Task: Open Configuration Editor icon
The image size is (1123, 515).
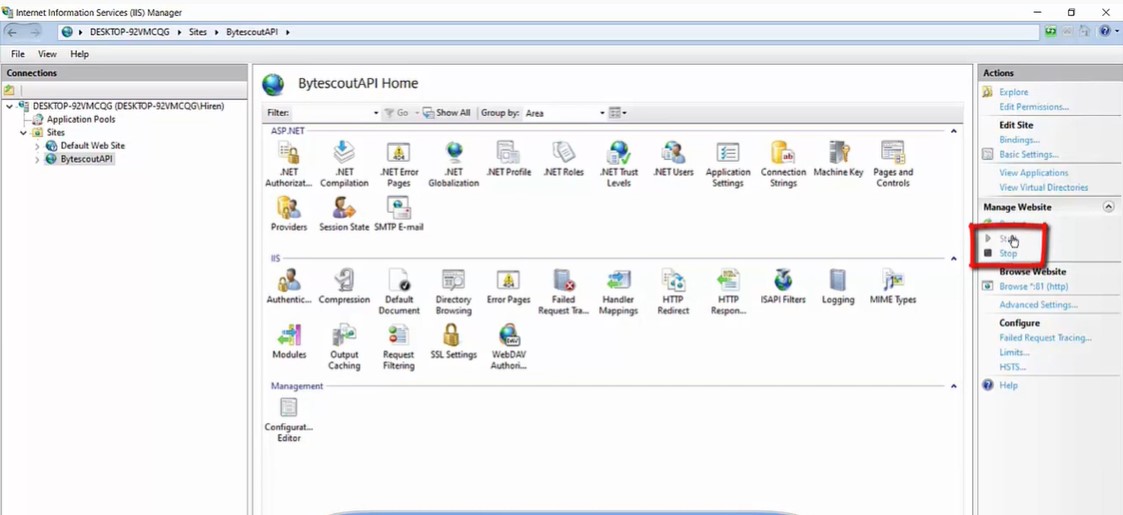Action: 289,419
